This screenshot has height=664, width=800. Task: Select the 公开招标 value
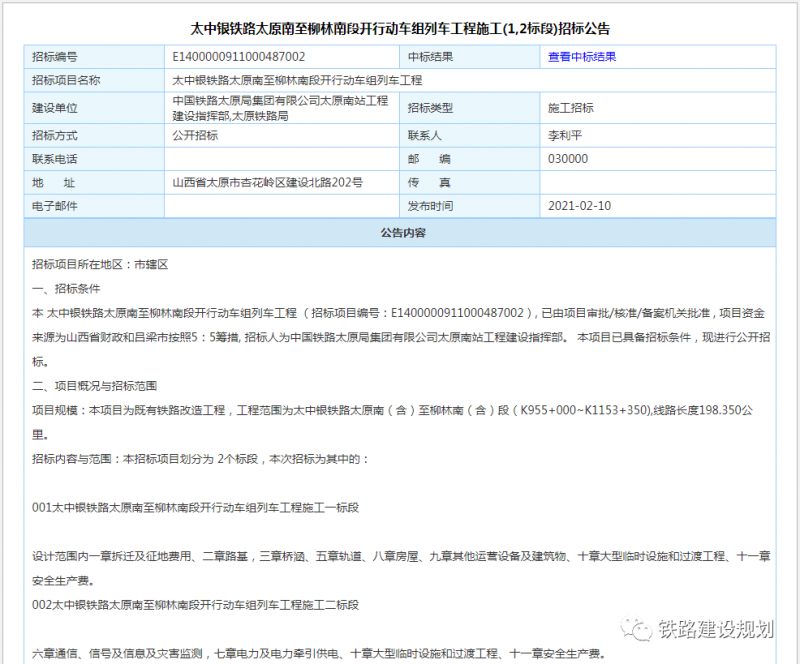(x=195, y=135)
